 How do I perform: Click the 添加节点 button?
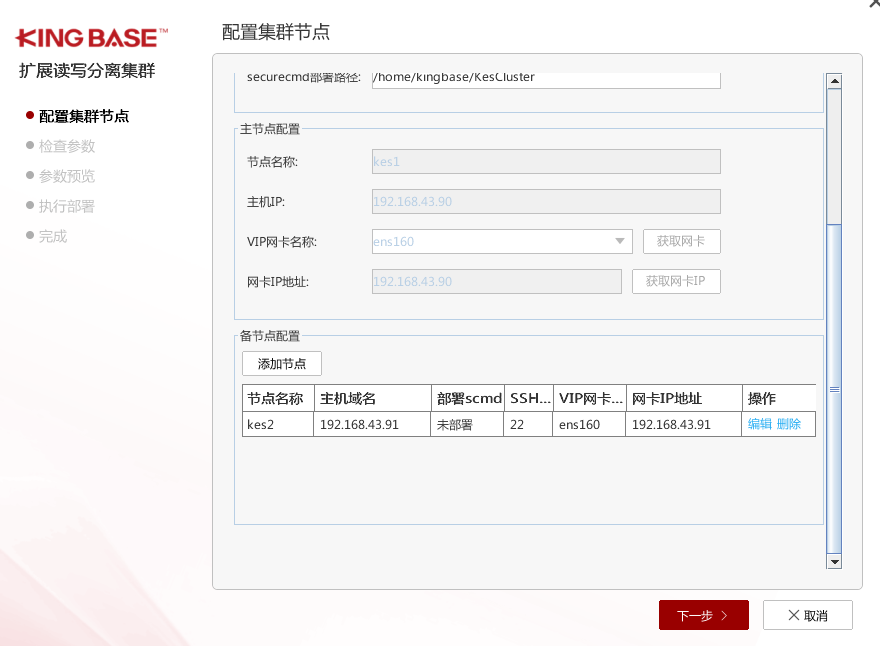(x=281, y=363)
